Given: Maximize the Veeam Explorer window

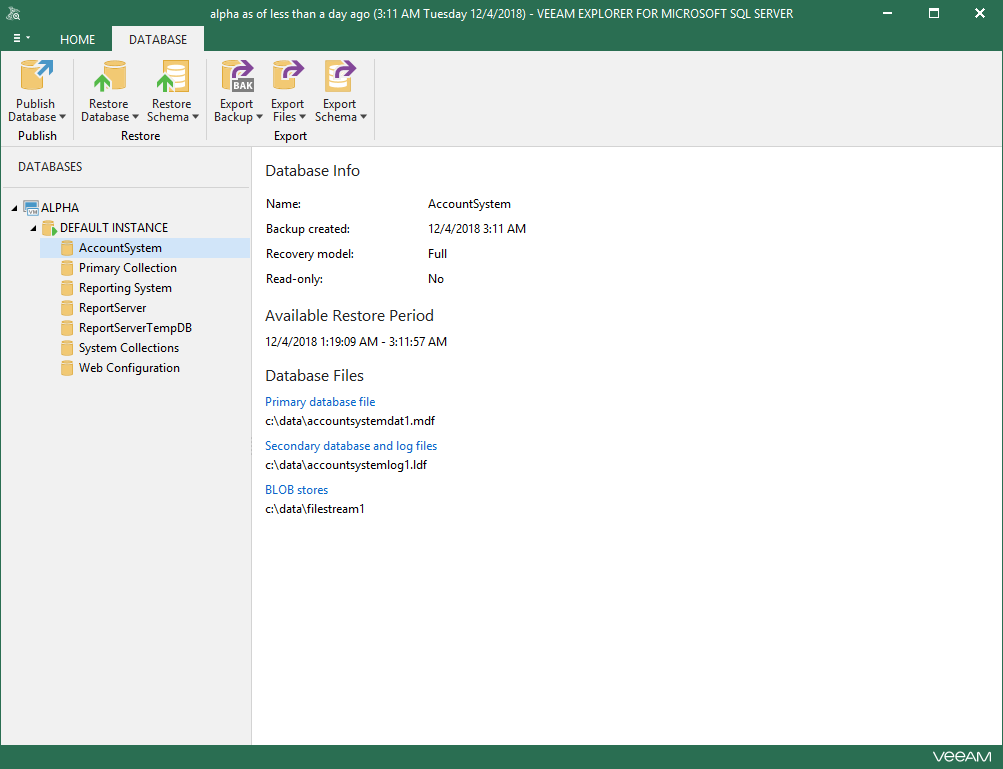Looking at the screenshot, I should 934,13.
